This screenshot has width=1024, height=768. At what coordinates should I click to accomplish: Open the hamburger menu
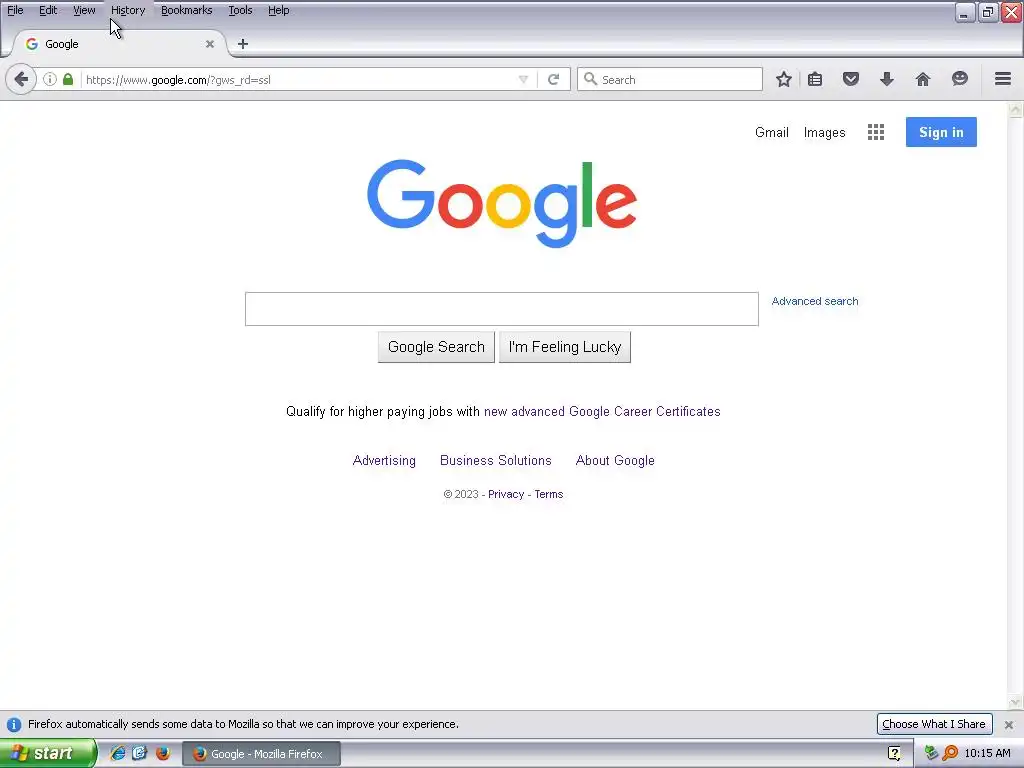[1003, 79]
